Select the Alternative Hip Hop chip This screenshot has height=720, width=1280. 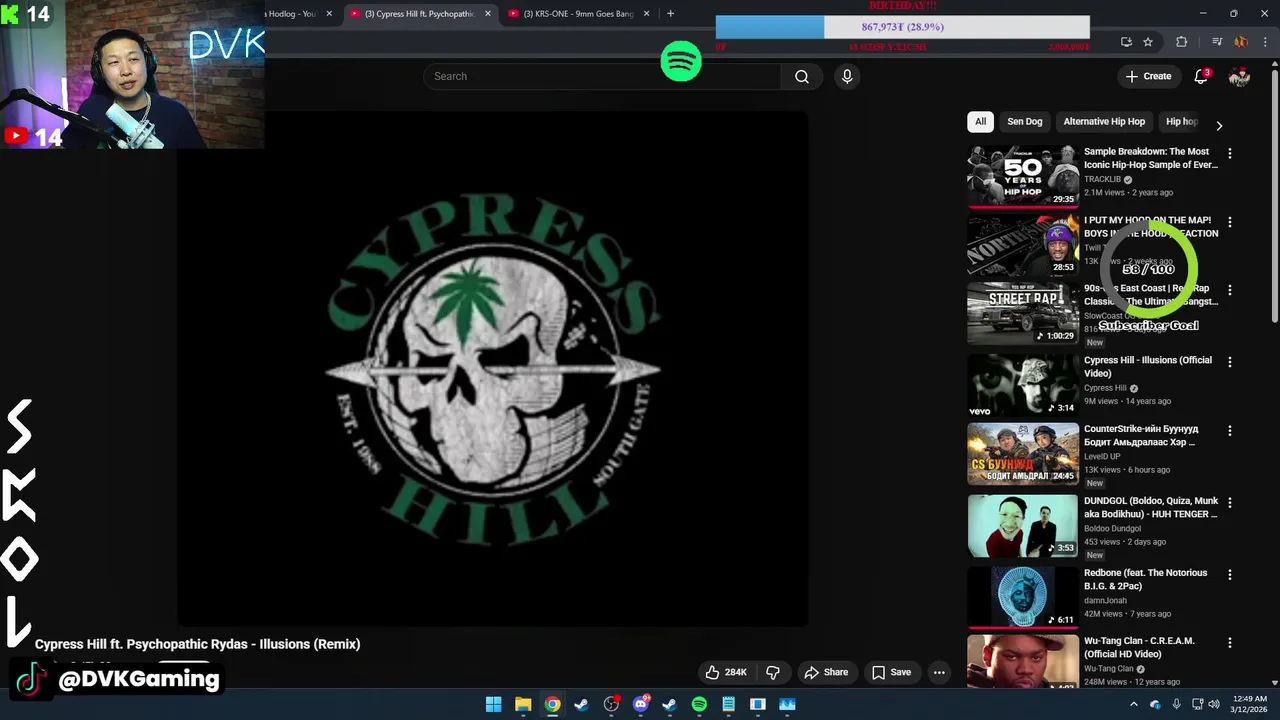pyautogui.click(x=1104, y=122)
